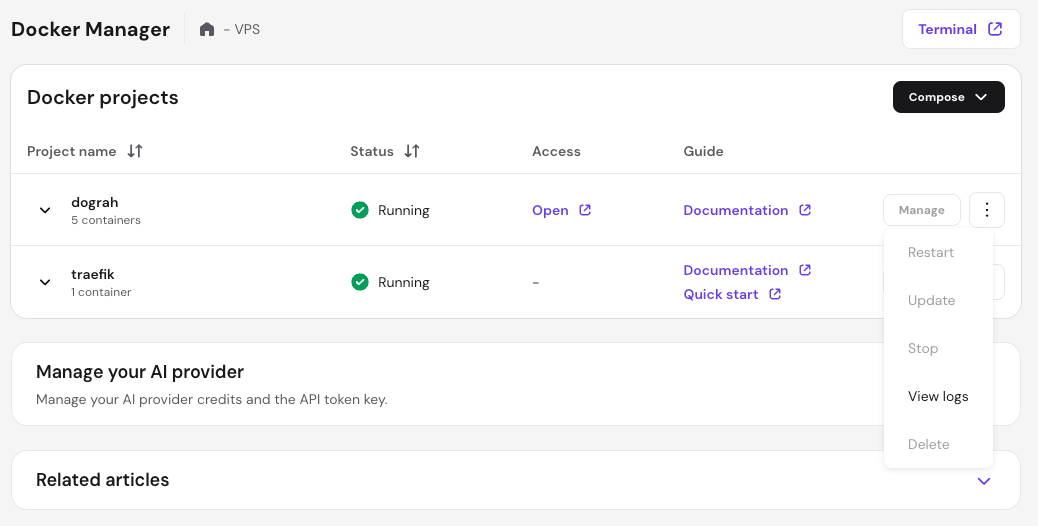Click external link icon beside Open
1038x526 pixels.
click(586, 210)
